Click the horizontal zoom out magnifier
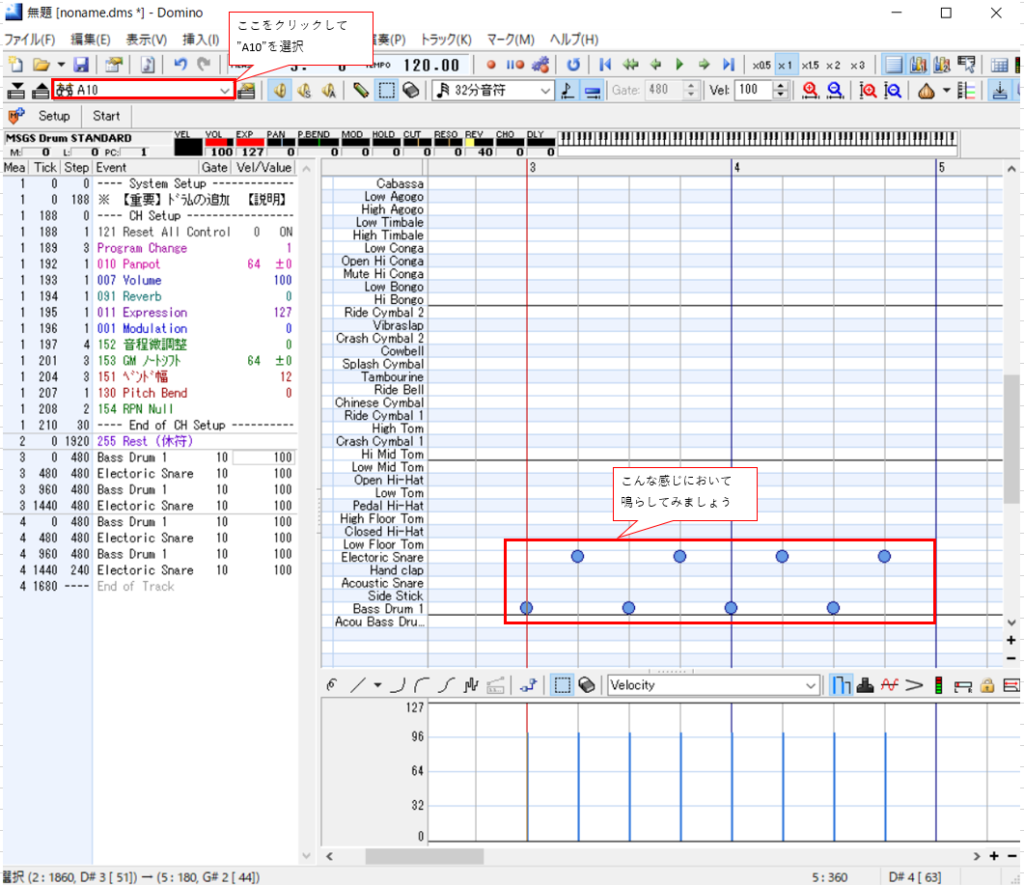Viewport: 1024px width, 885px height. 835,90
